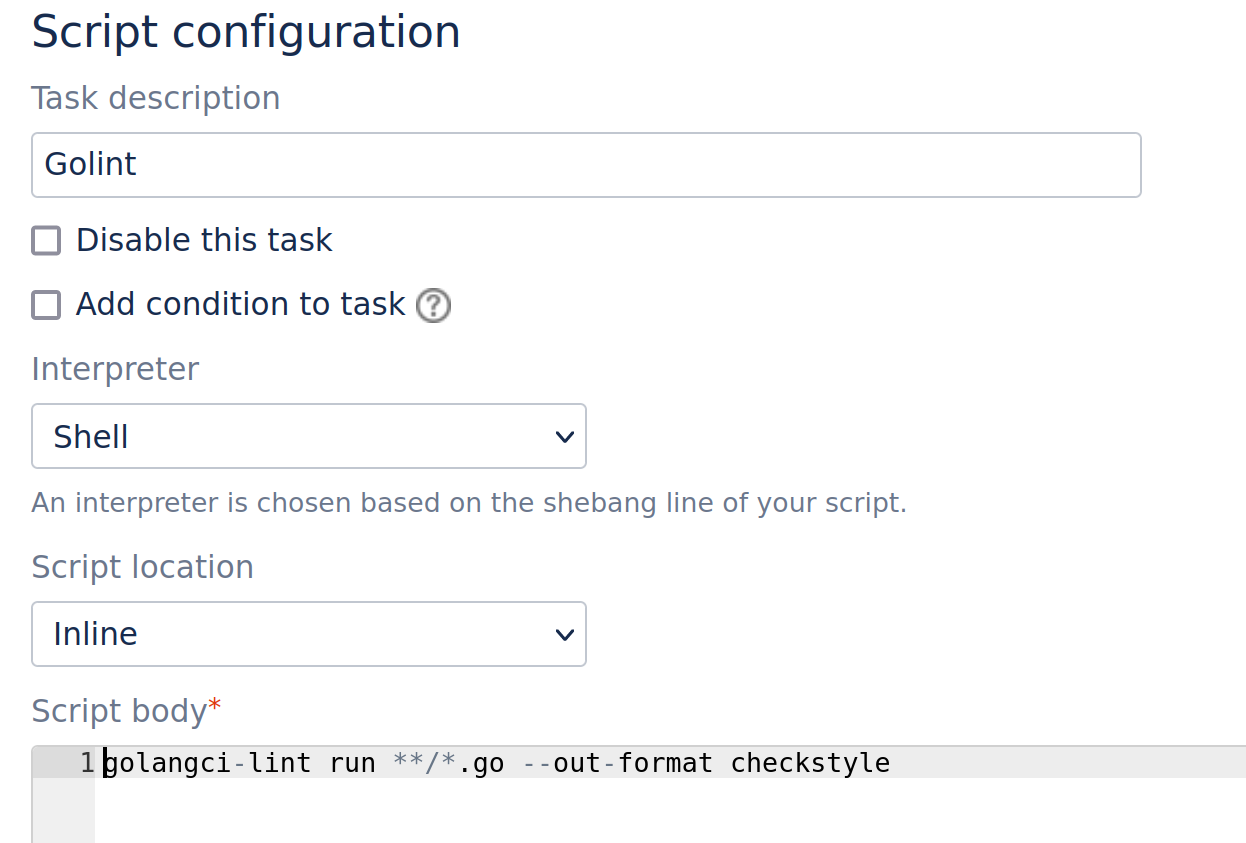Enable the Add condition to task checkbox
The height and width of the screenshot is (843, 1246).
[x=46, y=305]
